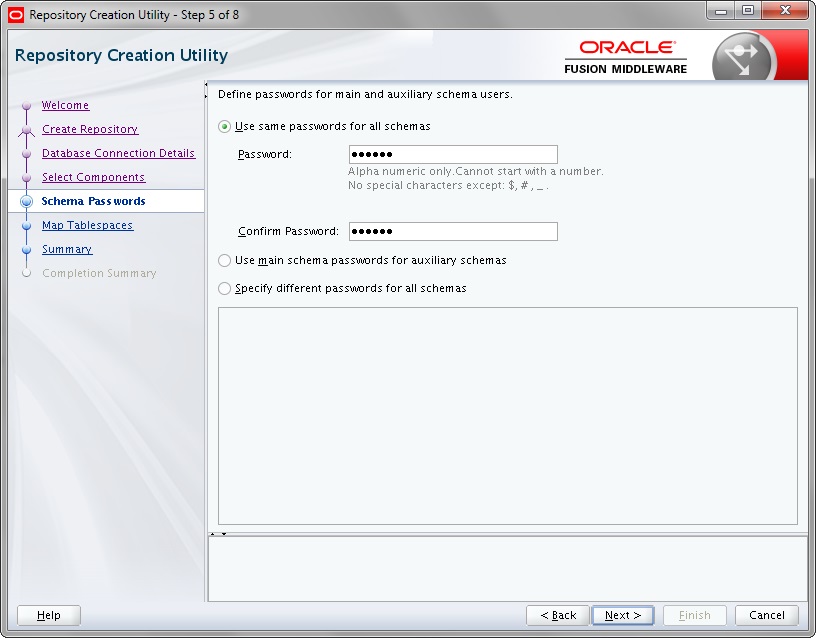
Task: Close the Repository Creation Utility window
Action: point(785,11)
